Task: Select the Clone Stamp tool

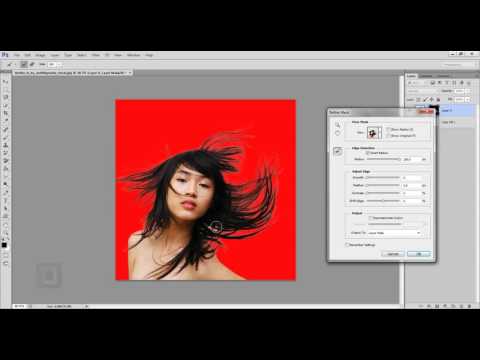Action: pyautogui.click(x=5, y=145)
